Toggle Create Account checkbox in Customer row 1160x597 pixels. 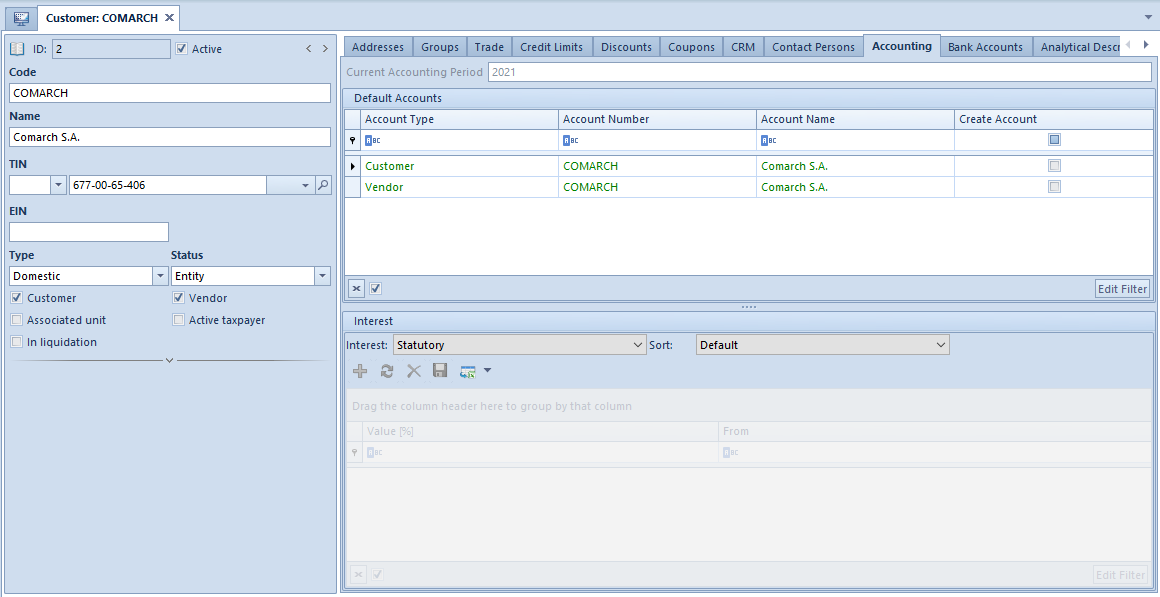coord(1054,166)
